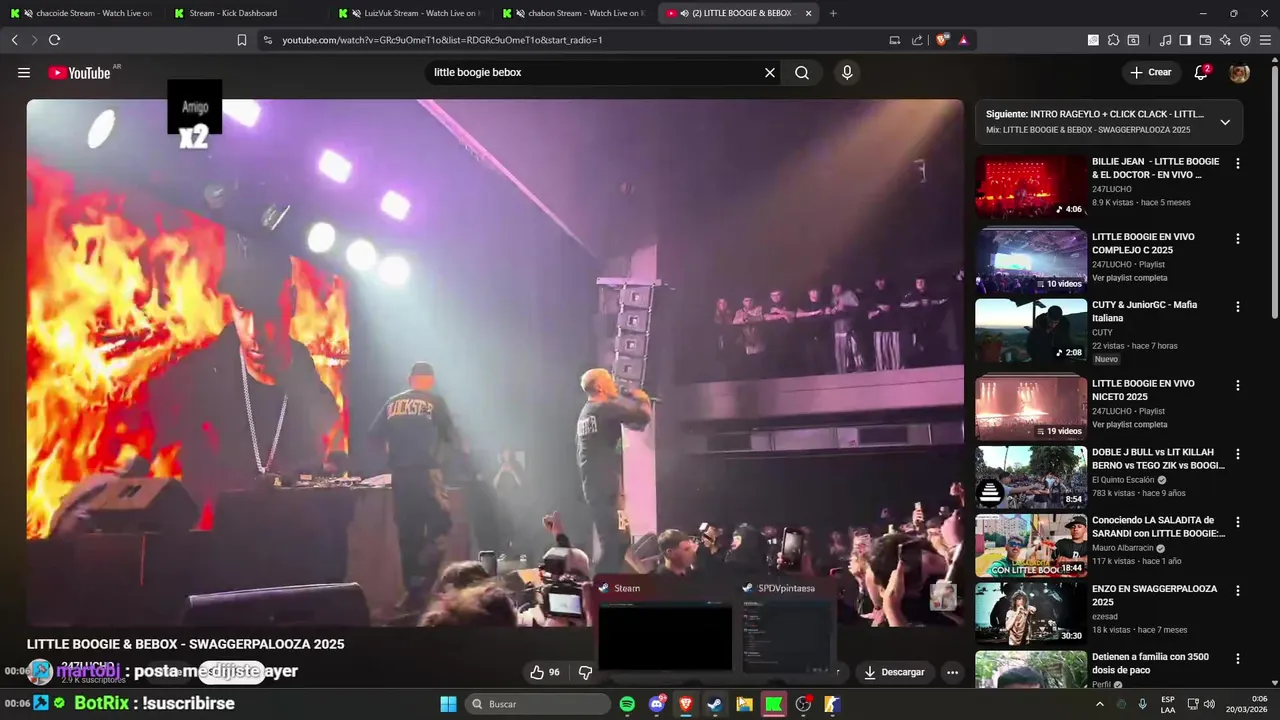This screenshot has width=1280, height=720.
Task: Open YouTube notifications bell
Action: [x=1202, y=73]
